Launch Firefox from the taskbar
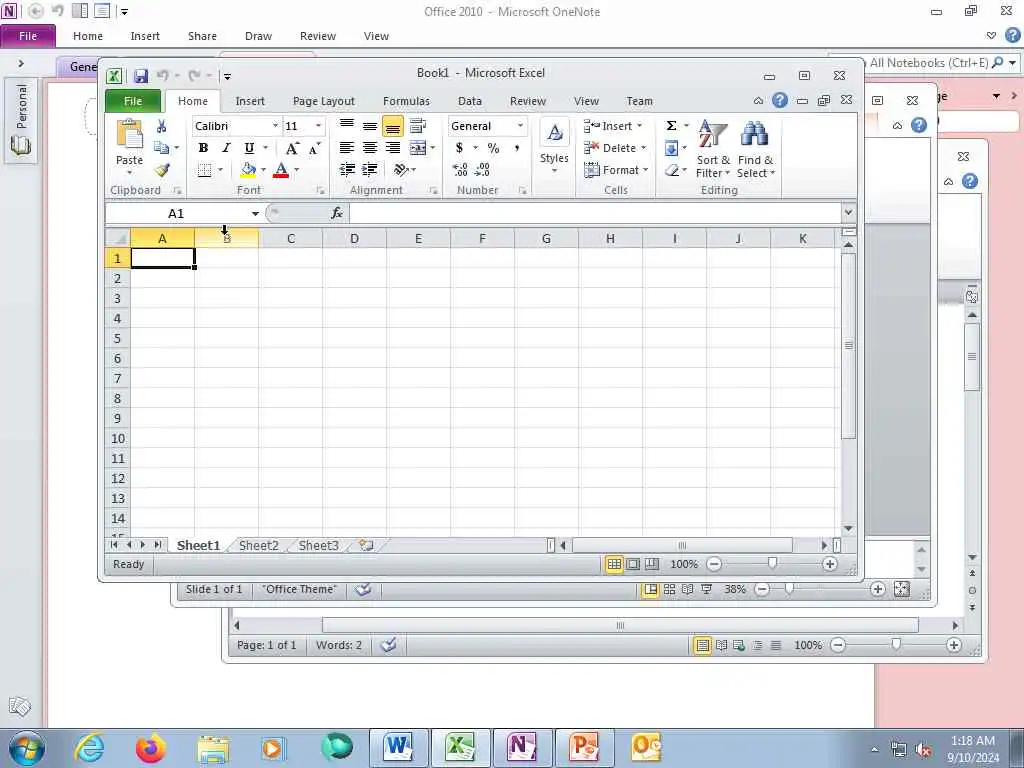This screenshot has height=768, width=1024. coord(150,747)
